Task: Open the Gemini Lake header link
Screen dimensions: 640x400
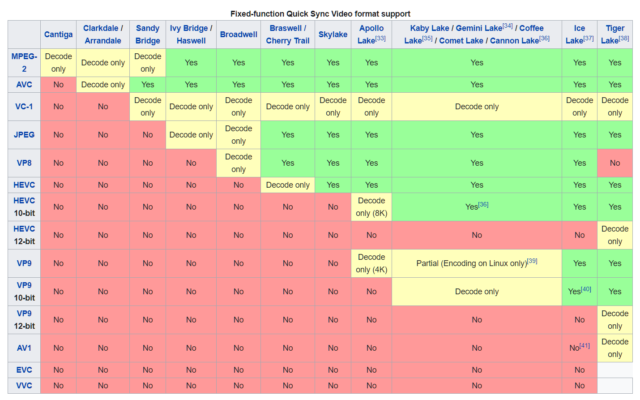Action: pos(479,28)
